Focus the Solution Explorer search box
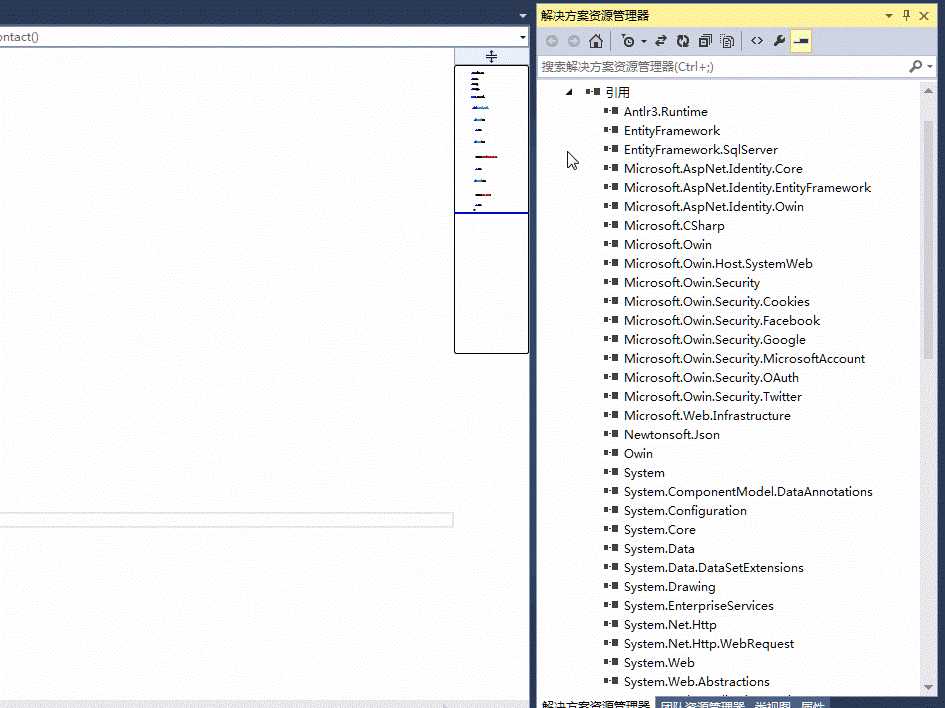Screen dimensions: 945x708 coord(722,66)
